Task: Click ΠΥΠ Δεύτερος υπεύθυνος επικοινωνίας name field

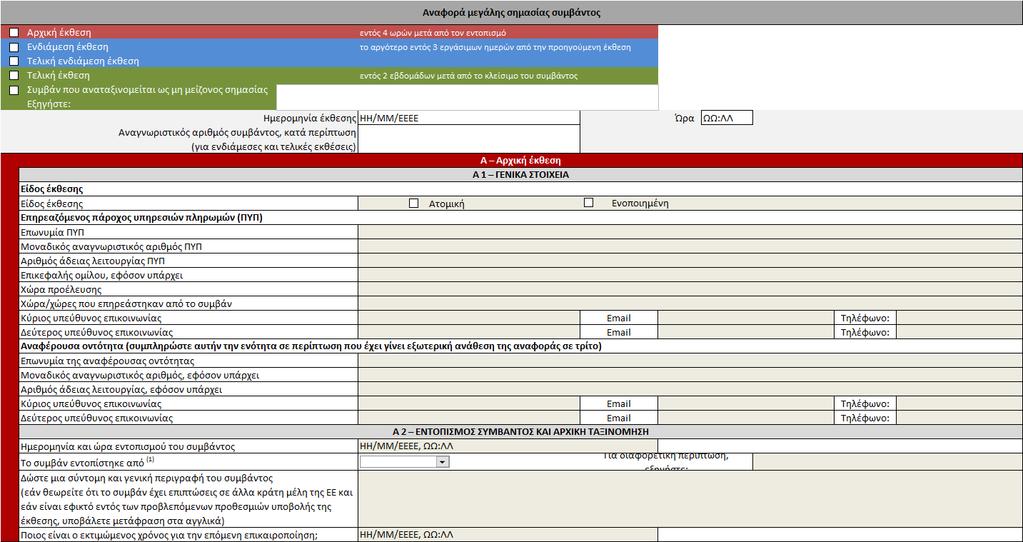Action: (x=469, y=333)
